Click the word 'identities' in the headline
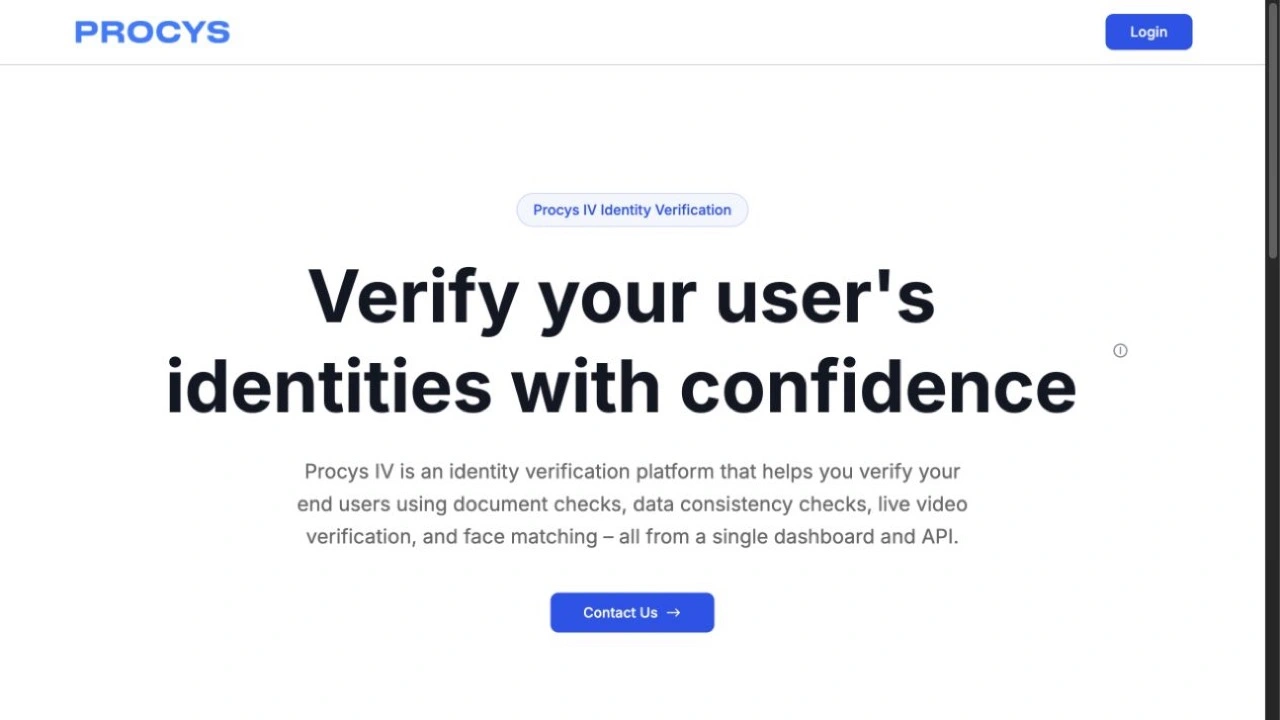Screen dimensions: 1280x720 pyautogui.click(x=329, y=386)
